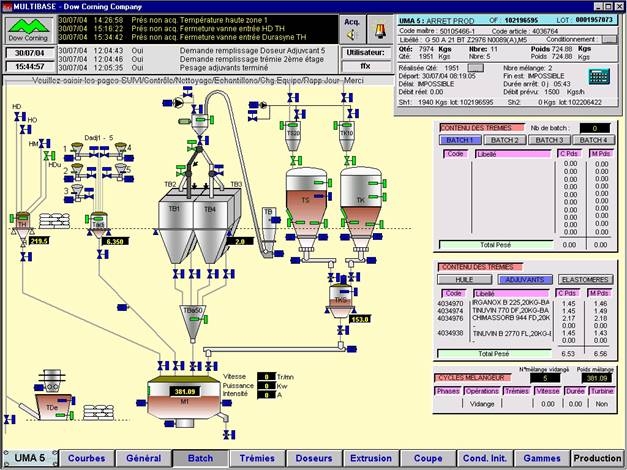
Task: Open the calculator icon in UMA 5 panel
Action: click(x=600, y=77)
